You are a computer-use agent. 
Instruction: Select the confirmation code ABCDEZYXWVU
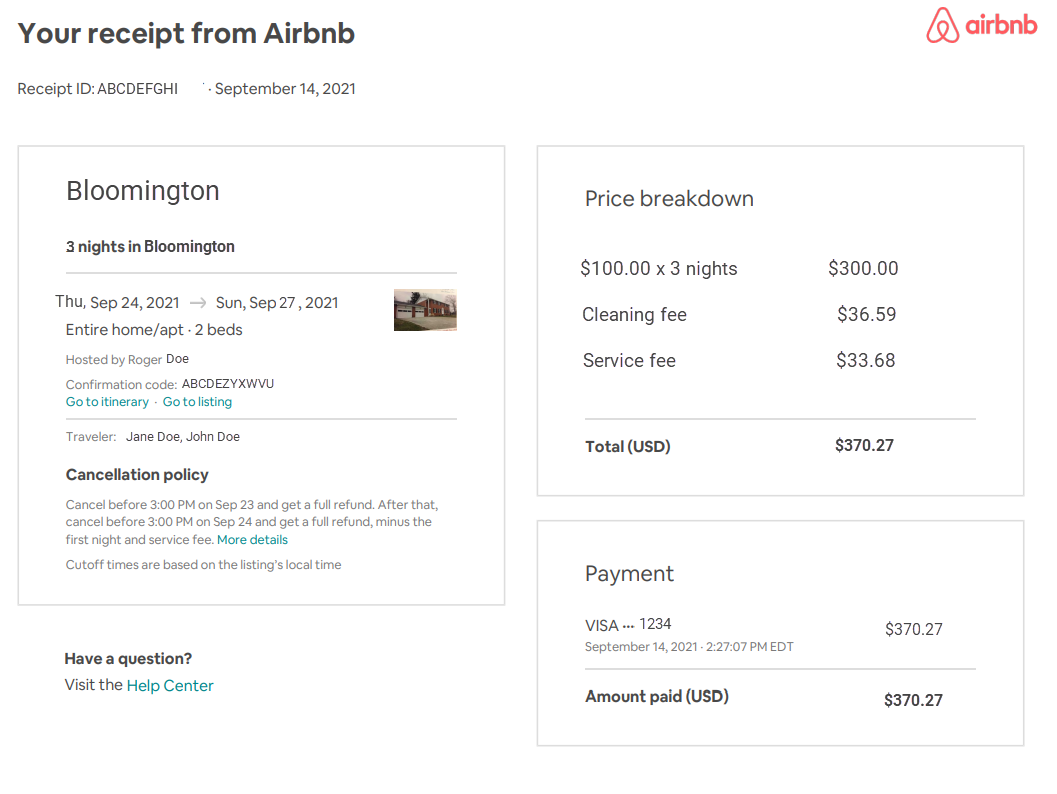[x=228, y=384]
